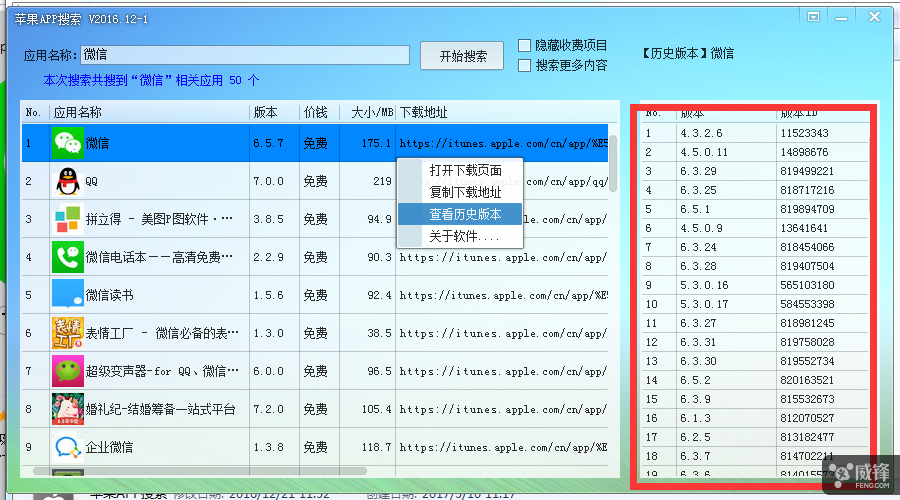900x500 pixels.
Task: Select the 婚礼纪-结婚筹备一站式平台 row name
Action: [x=160, y=409]
